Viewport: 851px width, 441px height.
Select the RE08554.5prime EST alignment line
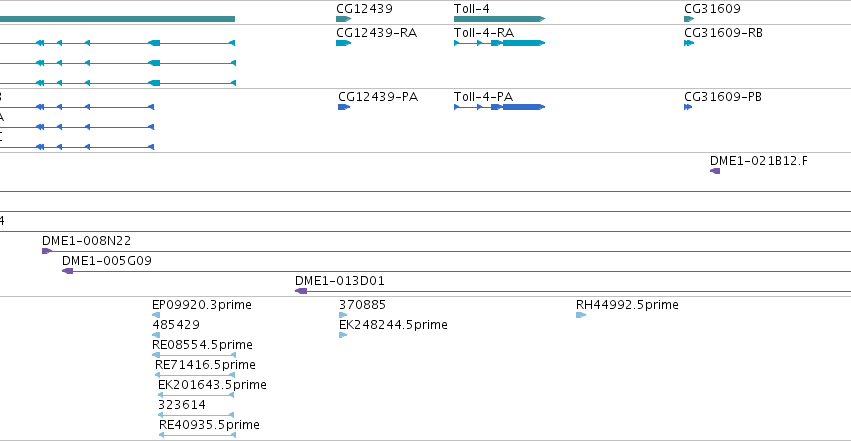[x=194, y=355]
